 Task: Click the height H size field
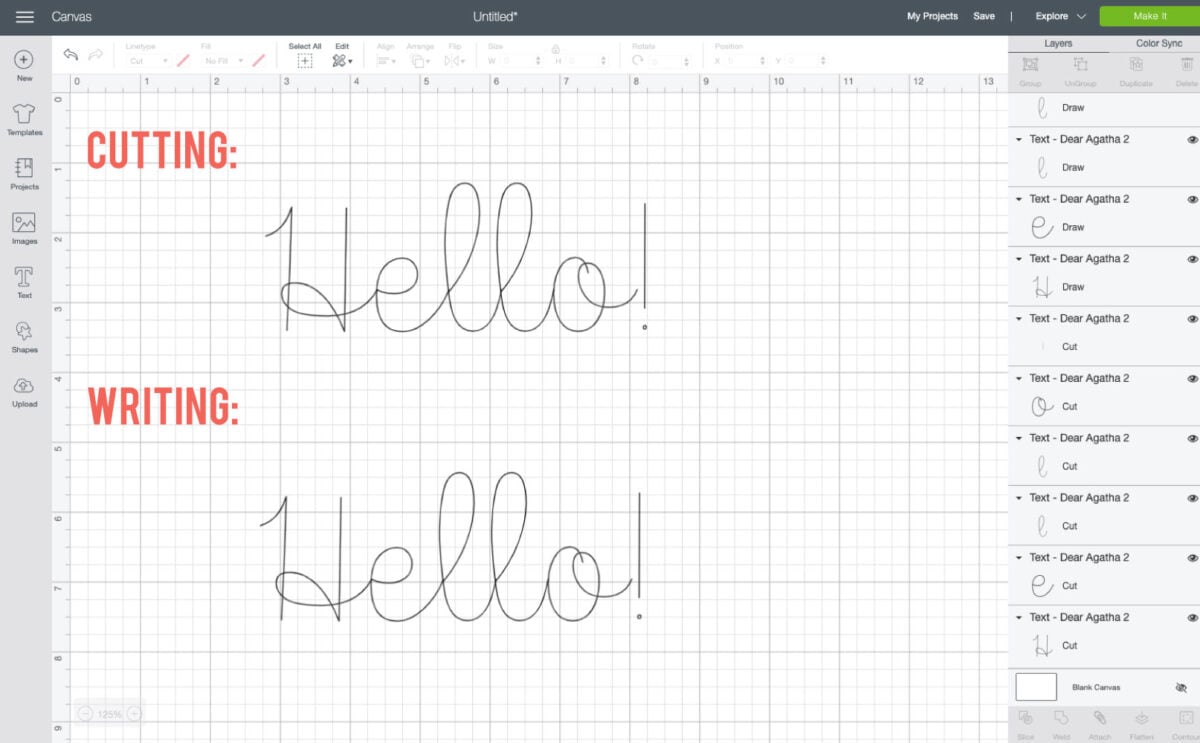pyautogui.click(x=588, y=61)
